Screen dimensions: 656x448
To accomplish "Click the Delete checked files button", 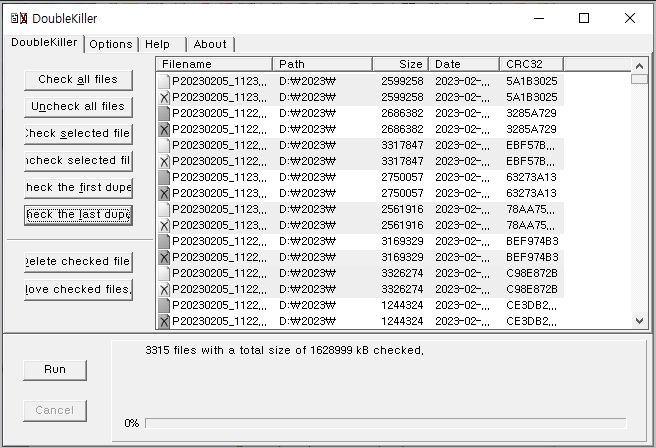I will coord(78,262).
